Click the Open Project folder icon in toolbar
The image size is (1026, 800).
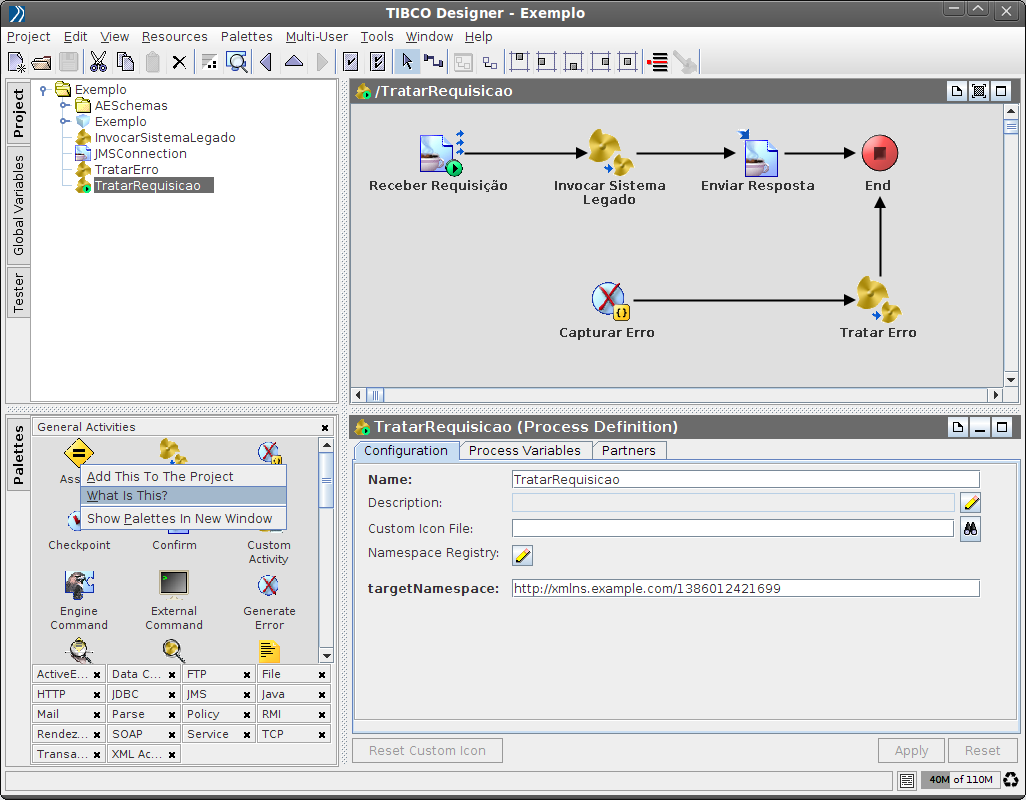coord(42,62)
